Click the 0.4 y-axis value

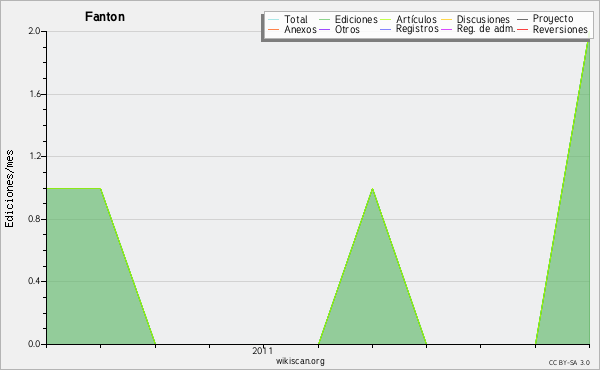[x=34, y=281]
